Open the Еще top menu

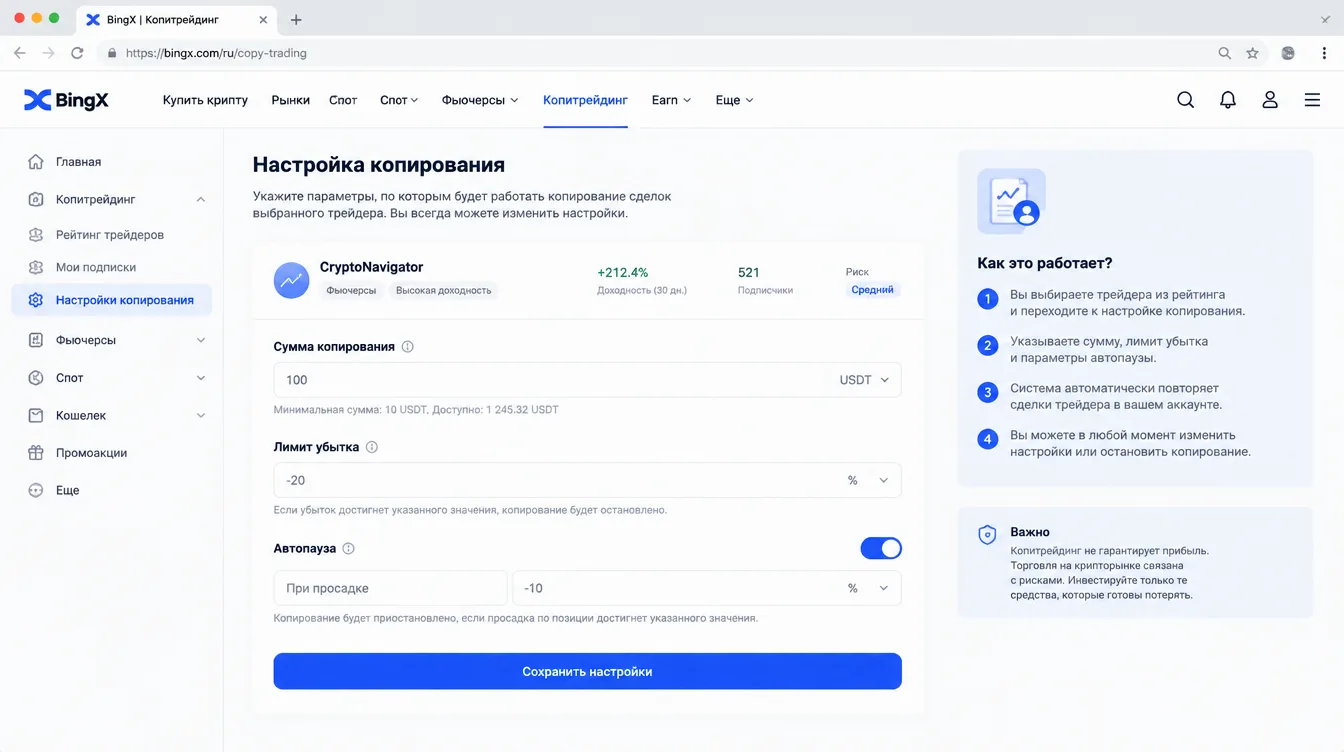[734, 100]
